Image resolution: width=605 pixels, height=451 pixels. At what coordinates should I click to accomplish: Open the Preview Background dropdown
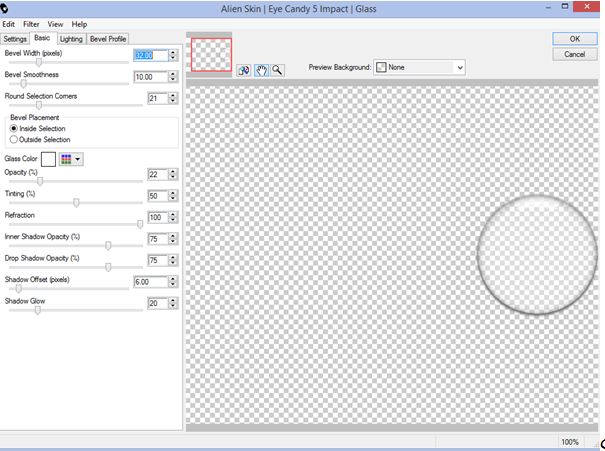click(419, 68)
